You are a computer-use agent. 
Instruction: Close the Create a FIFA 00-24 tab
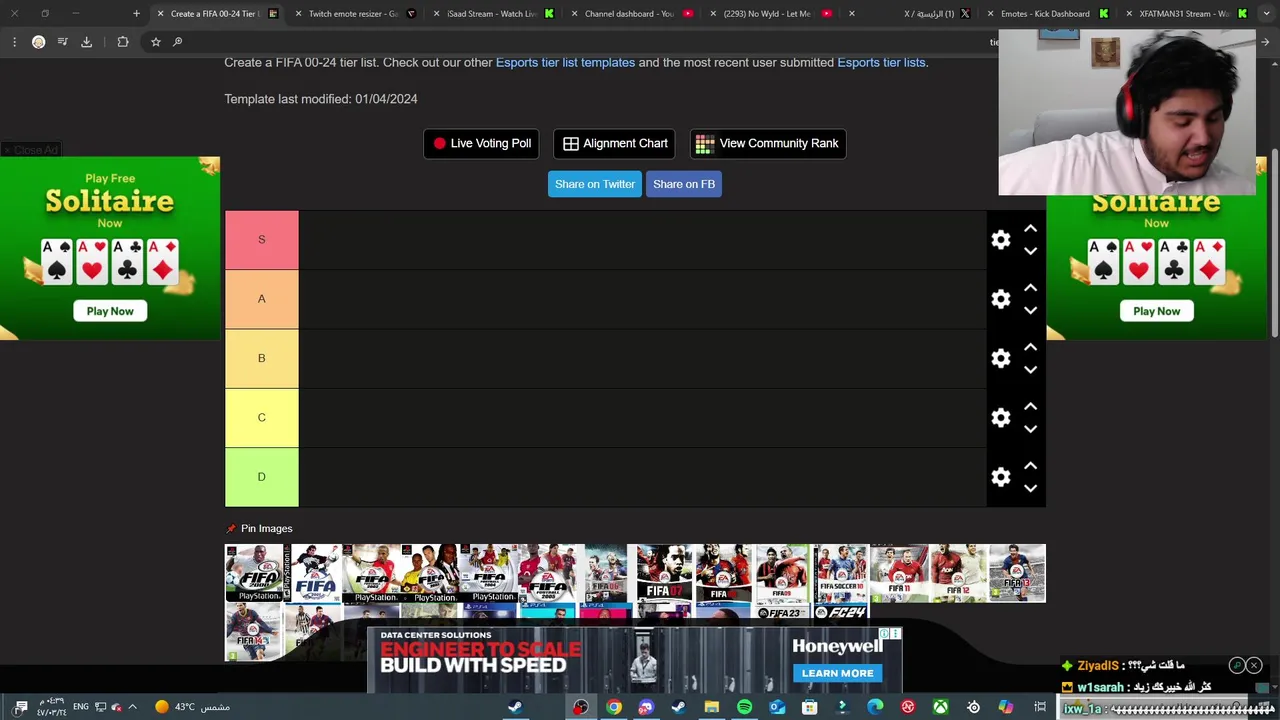tap(160, 14)
